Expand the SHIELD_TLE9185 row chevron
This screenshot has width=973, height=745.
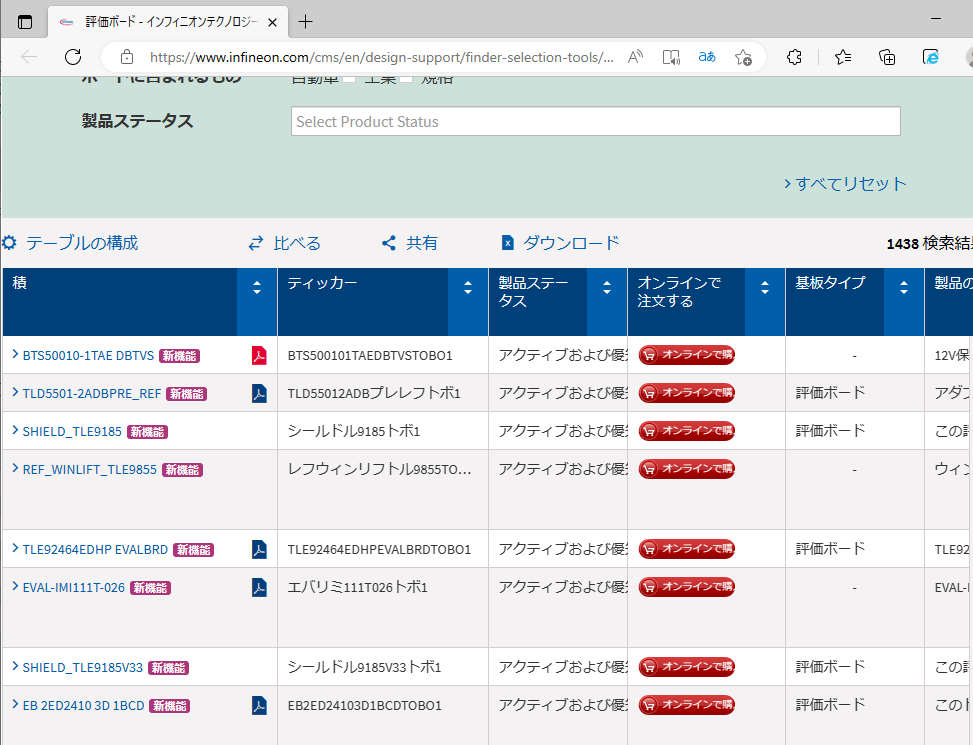click(x=16, y=430)
